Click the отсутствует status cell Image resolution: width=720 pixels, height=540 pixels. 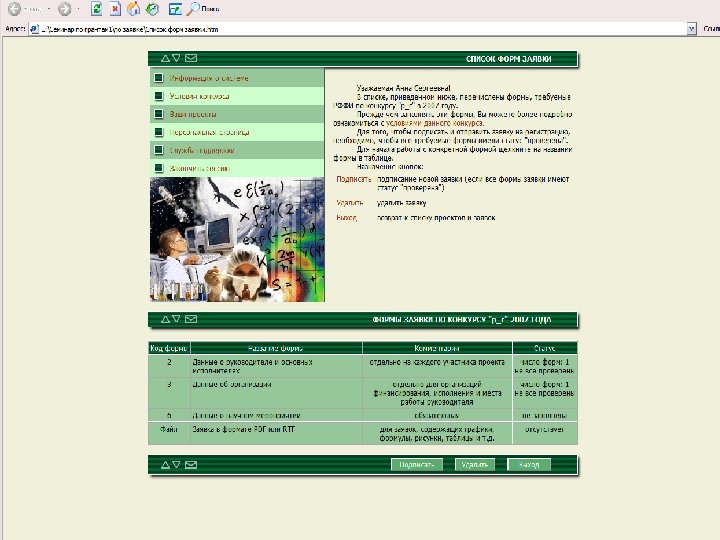545,433
